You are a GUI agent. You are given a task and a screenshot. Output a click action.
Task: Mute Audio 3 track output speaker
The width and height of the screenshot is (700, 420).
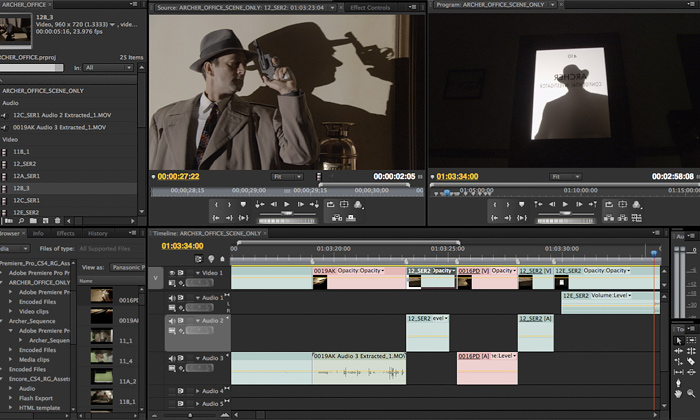pyautogui.click(x=172, y=358)
